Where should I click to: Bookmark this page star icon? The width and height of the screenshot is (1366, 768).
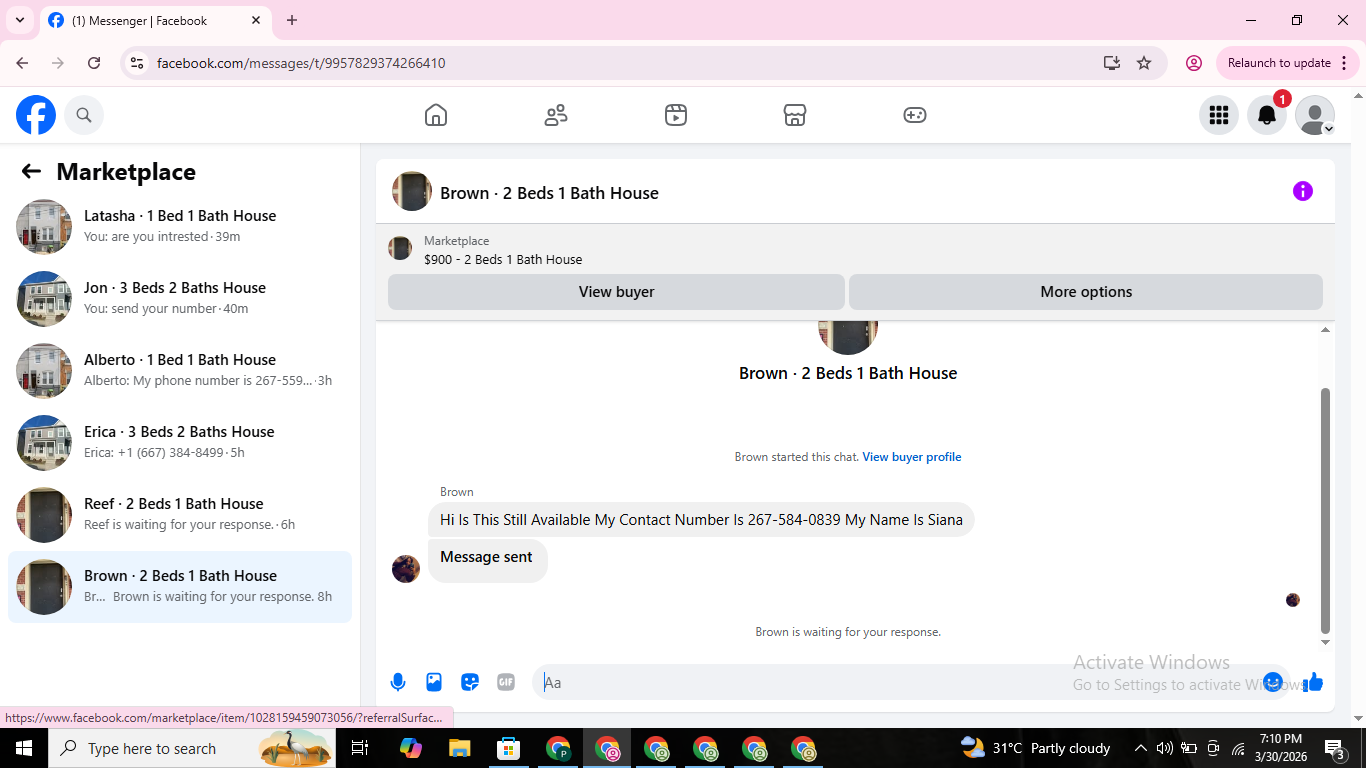point(1144,63)
